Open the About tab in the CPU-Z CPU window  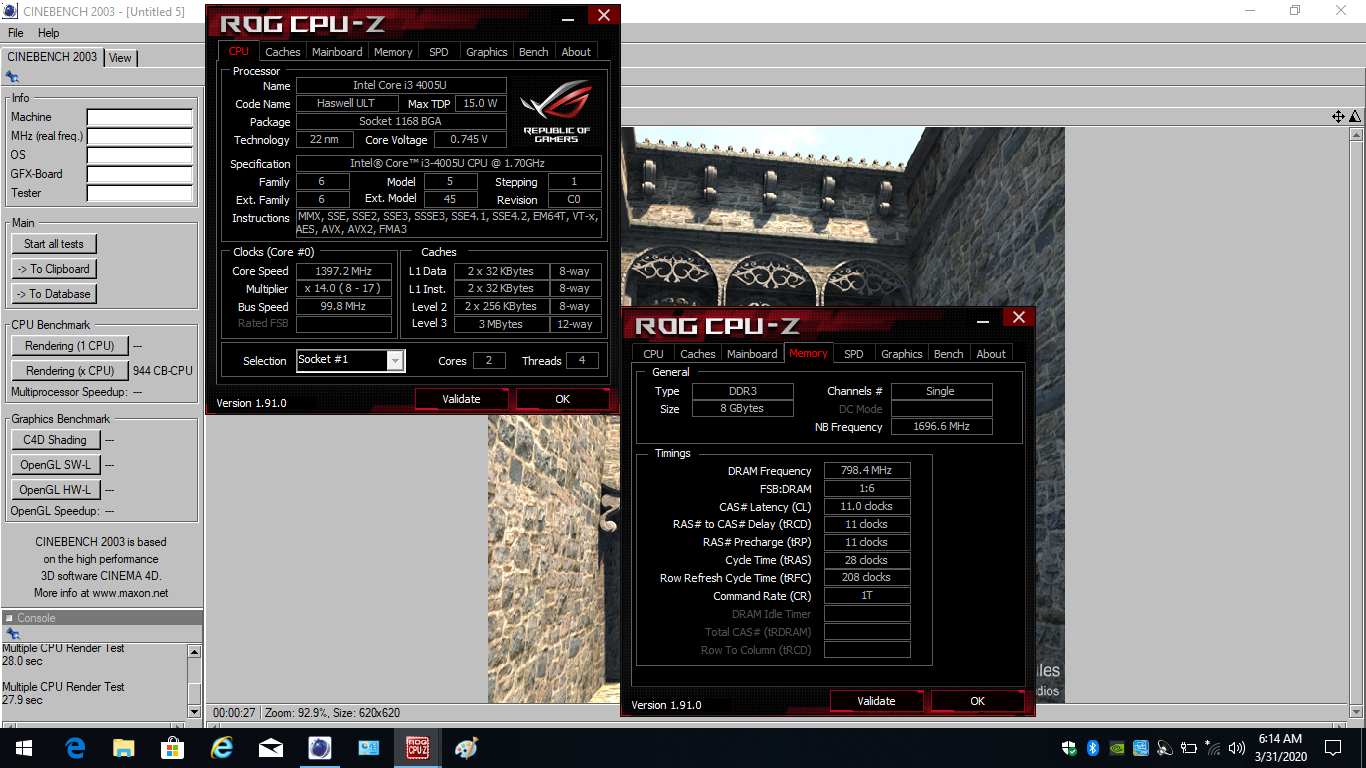pos(576,52)
